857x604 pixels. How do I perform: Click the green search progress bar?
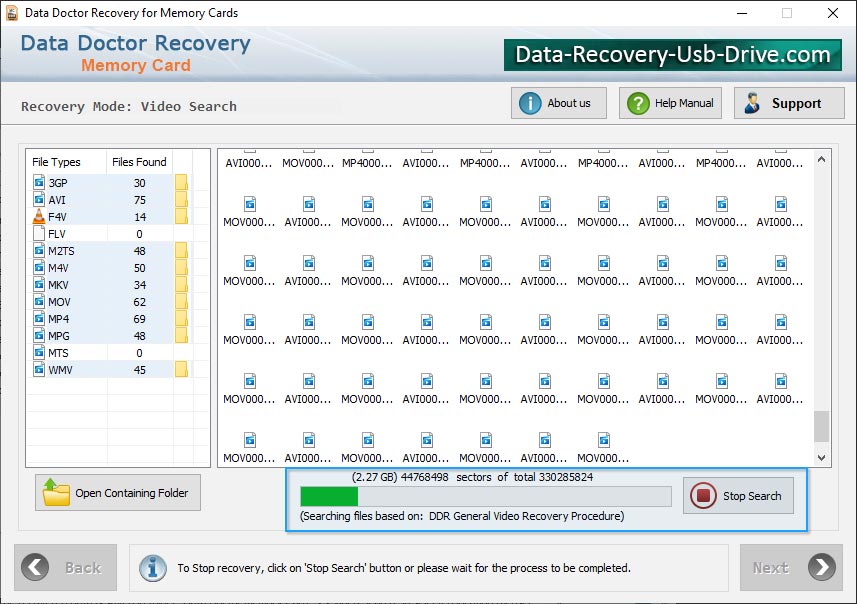[486, 496]
